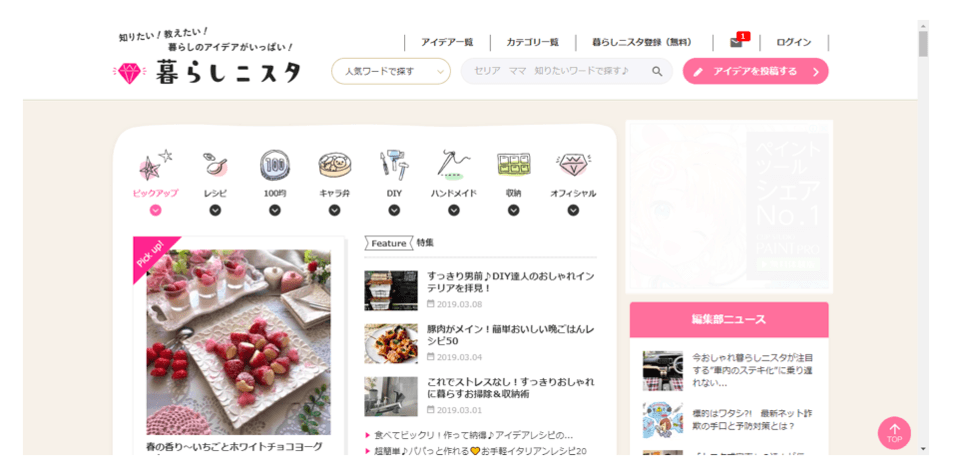Screen dimensions: 960x474
Task: Collapse the pink chevron under ピックアップ
Action: (x=156, y=210)
